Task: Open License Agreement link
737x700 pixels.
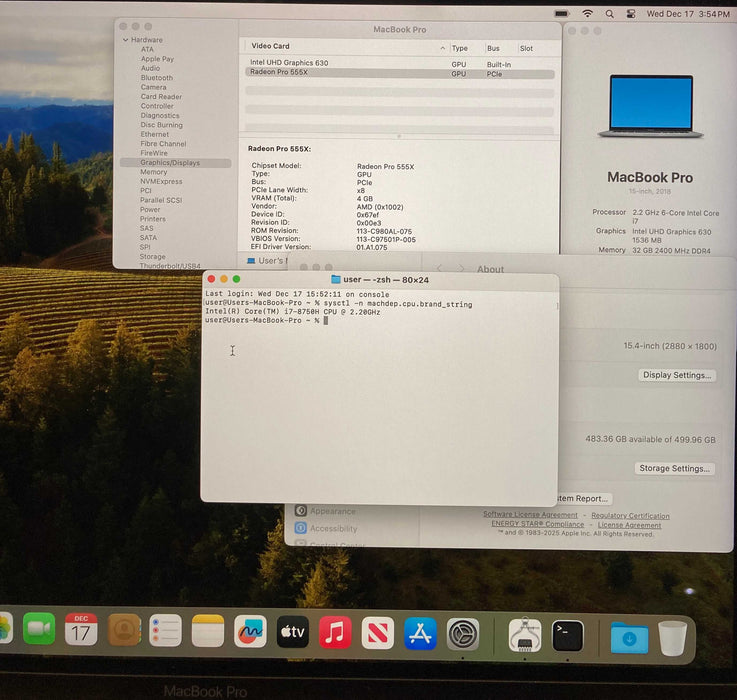Action: point(629,525)
